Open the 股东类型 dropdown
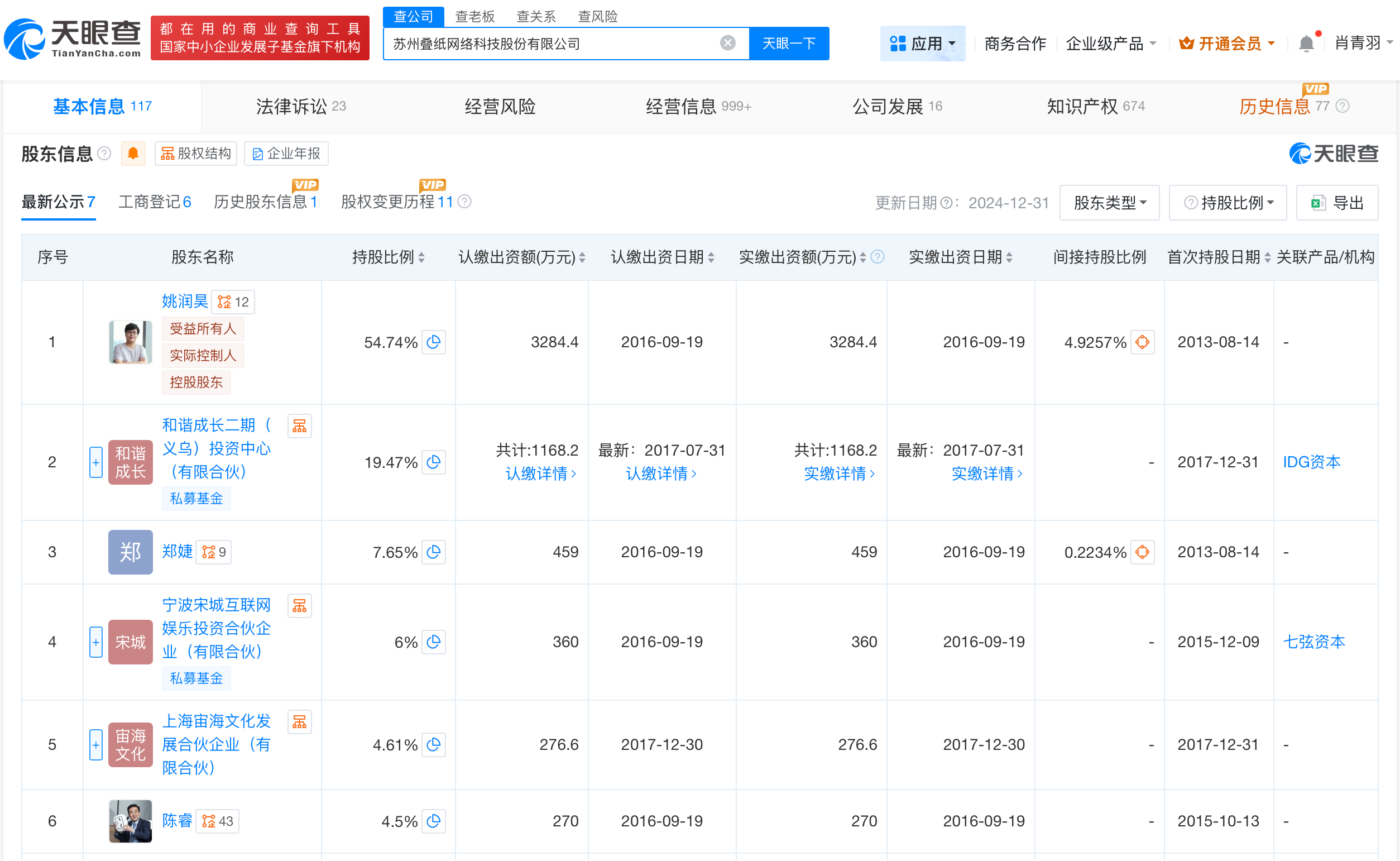 [x=1109, y=202]
